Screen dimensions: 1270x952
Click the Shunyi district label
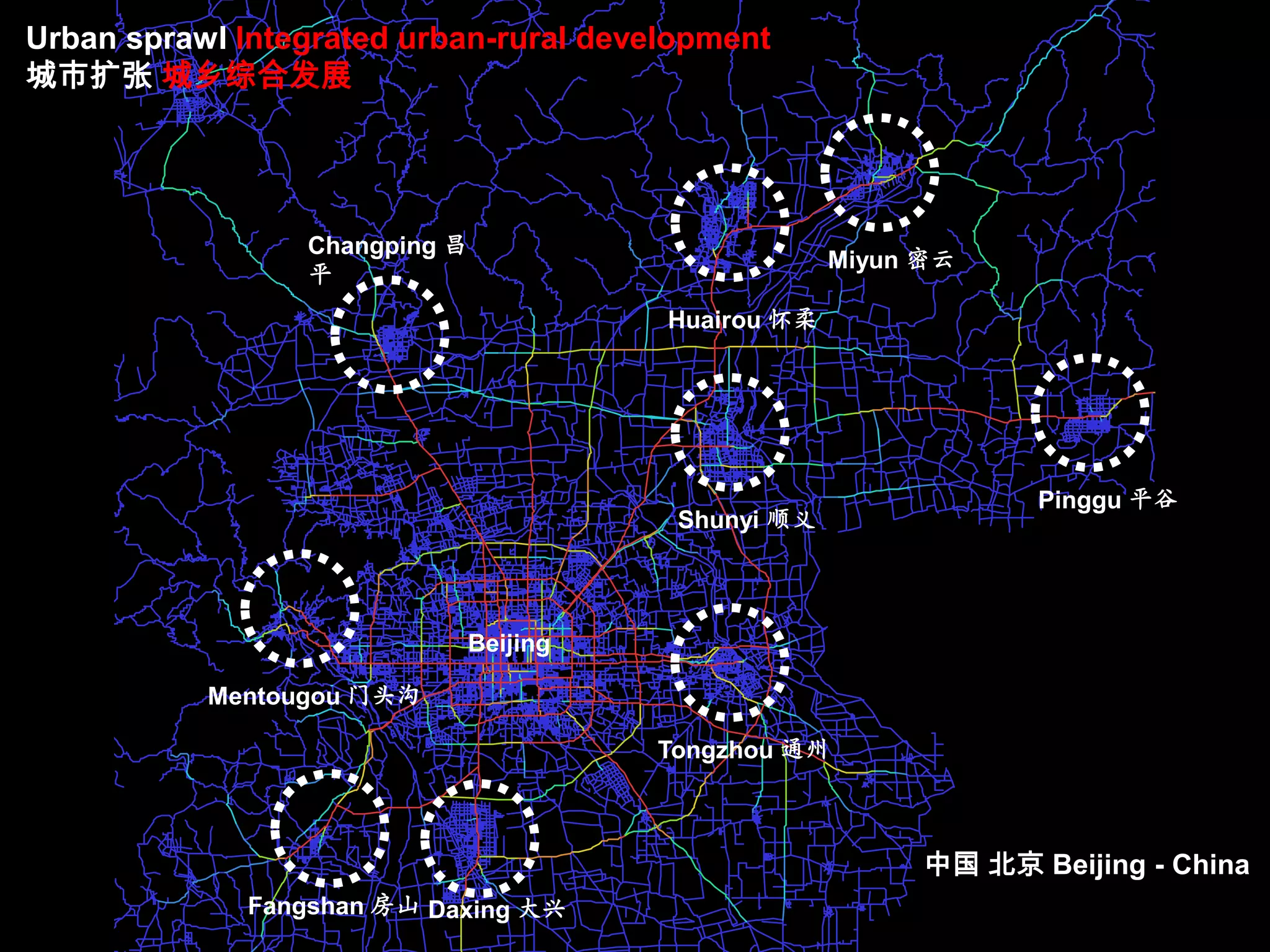[745, 519]
